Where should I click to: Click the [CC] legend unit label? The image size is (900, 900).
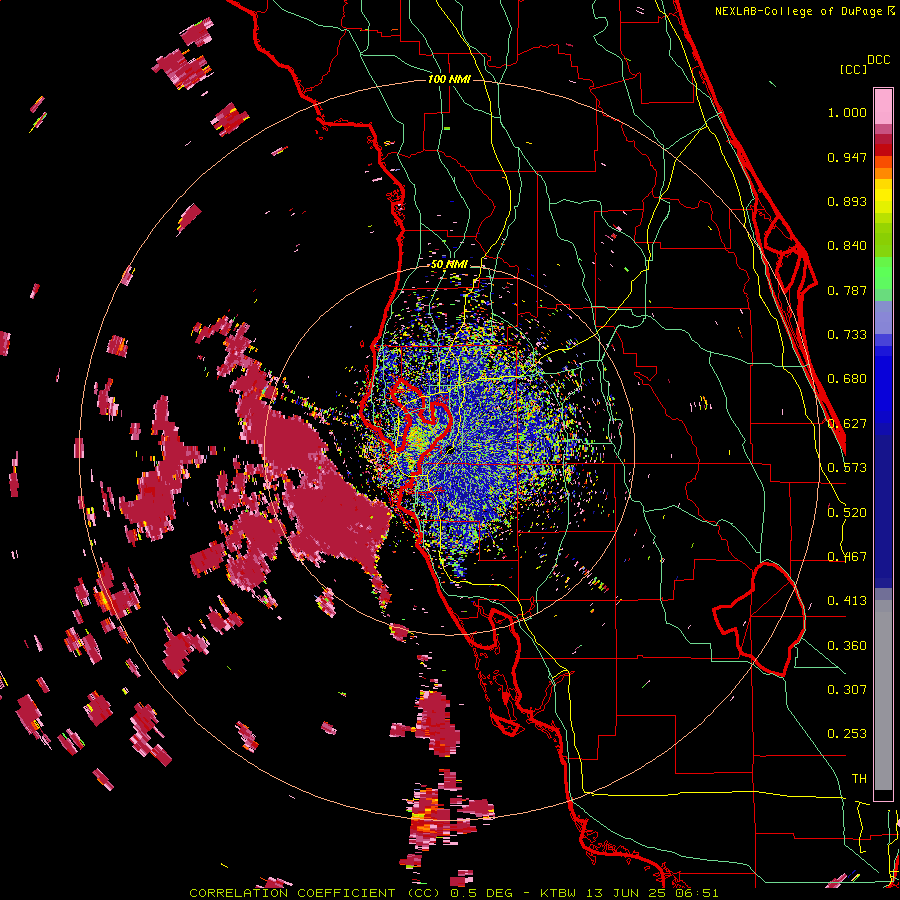click(853, 69)
